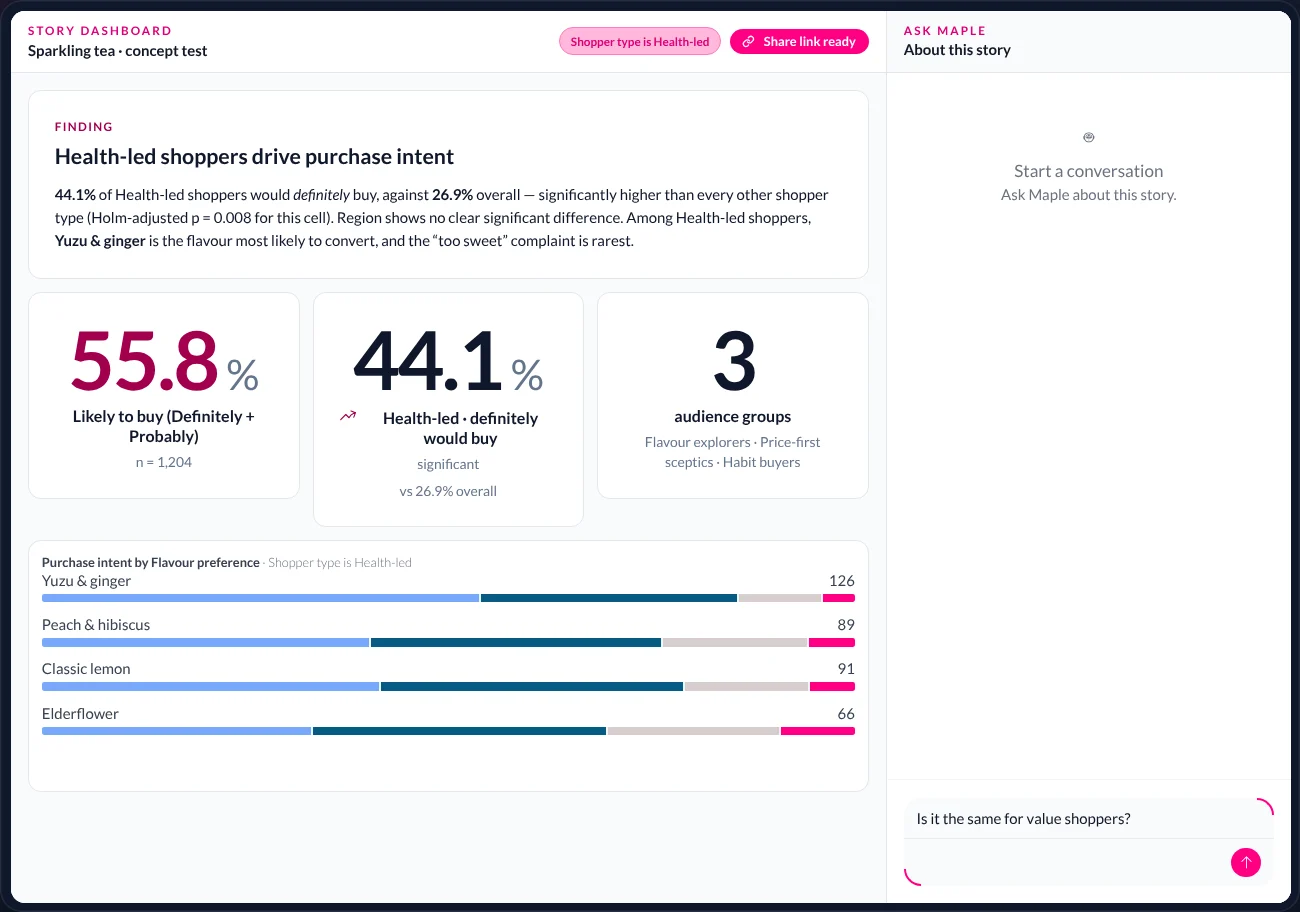Open the 3 audience groups card
The image size is (1300, 912).
click(x=733, y=395)
